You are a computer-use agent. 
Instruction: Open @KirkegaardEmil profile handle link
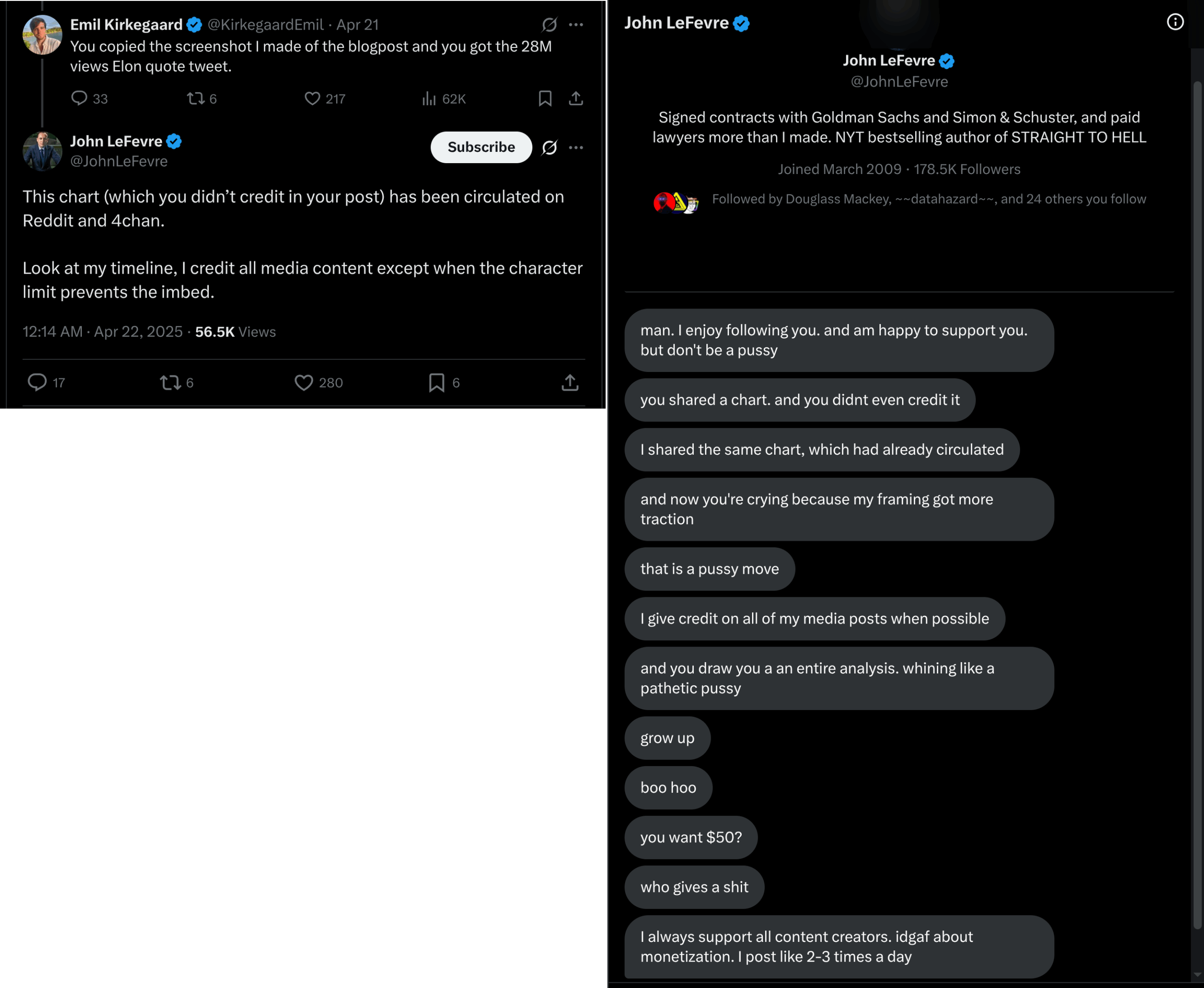(x=265, y=24)
